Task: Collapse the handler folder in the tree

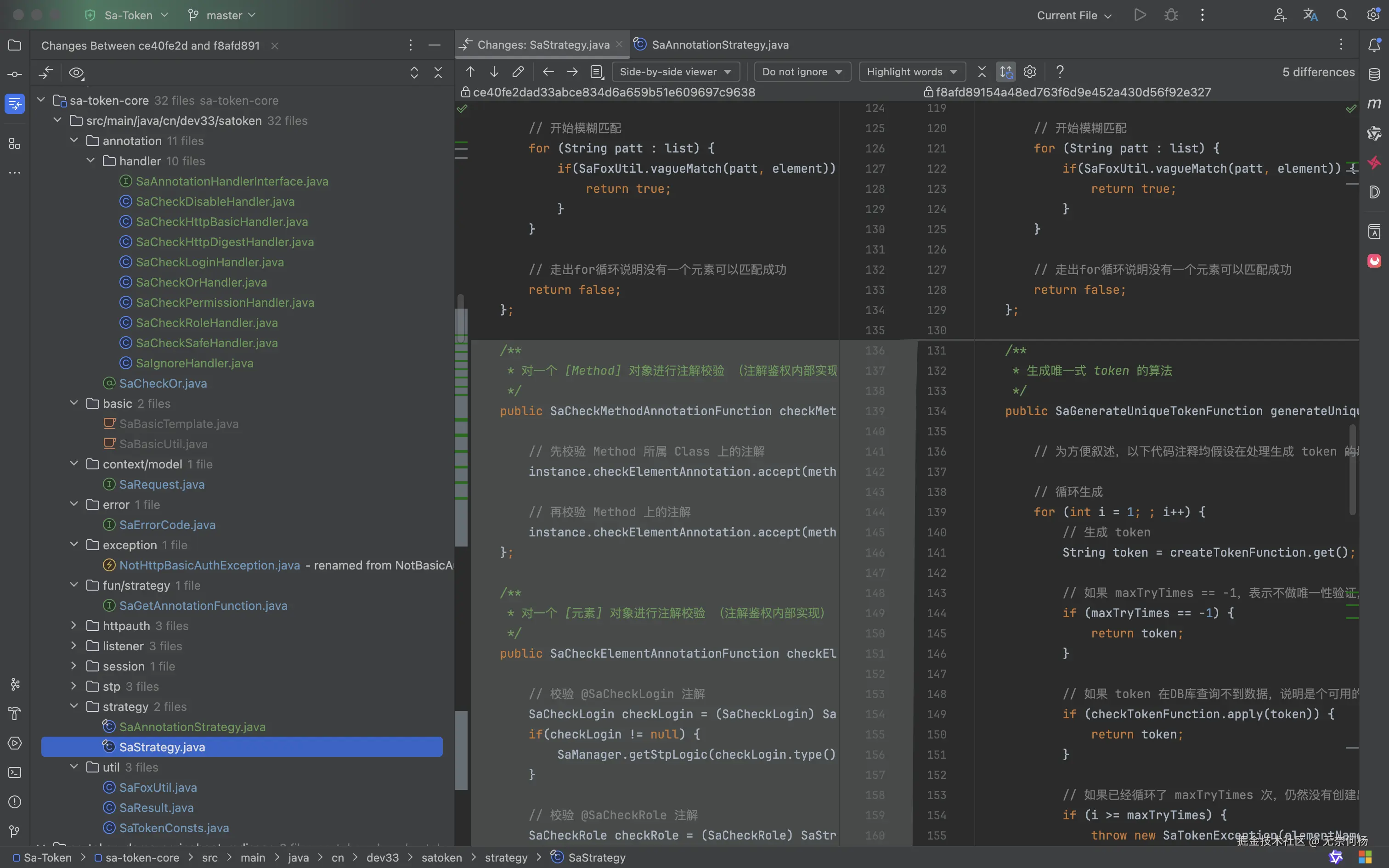Action: pyautogui.click(x=90, y=161)
